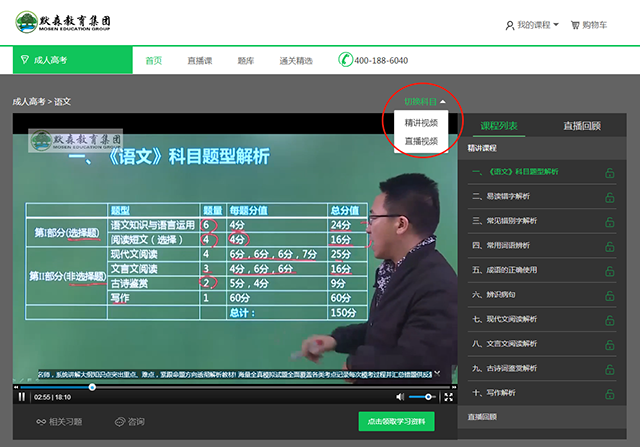Open 咨询 consultation chat
640x447 pixels.
130,422
